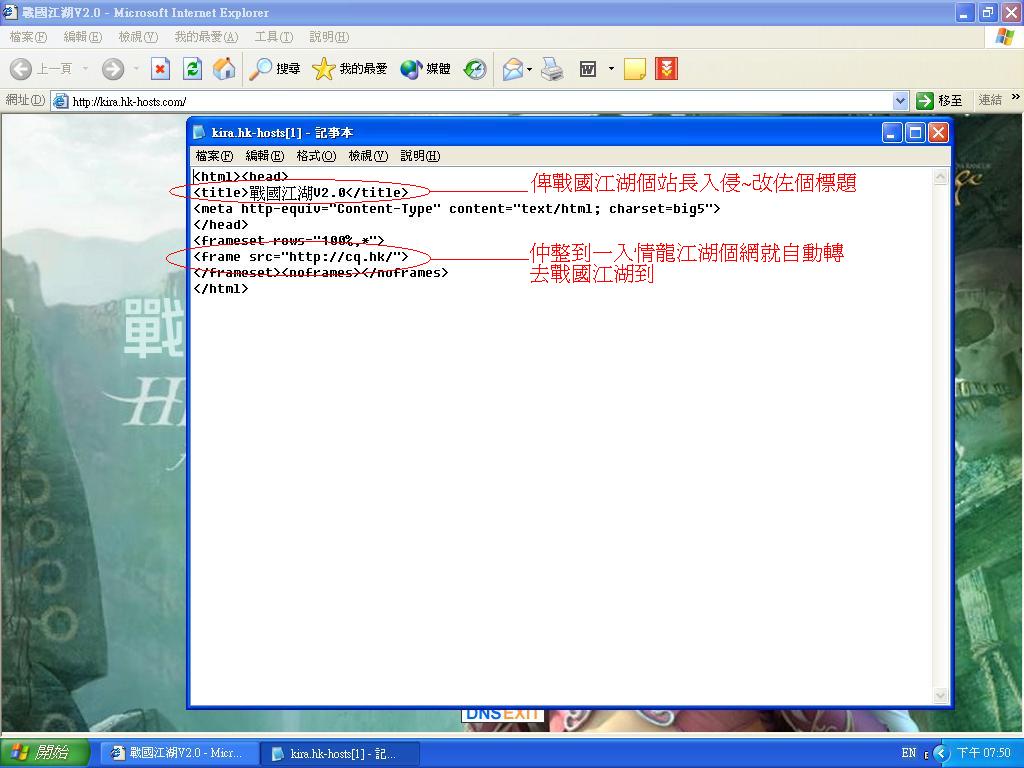Click Notepad scrollbar up arrow
This screenshot has height=768, width=1024.
[x=940, y=177]
